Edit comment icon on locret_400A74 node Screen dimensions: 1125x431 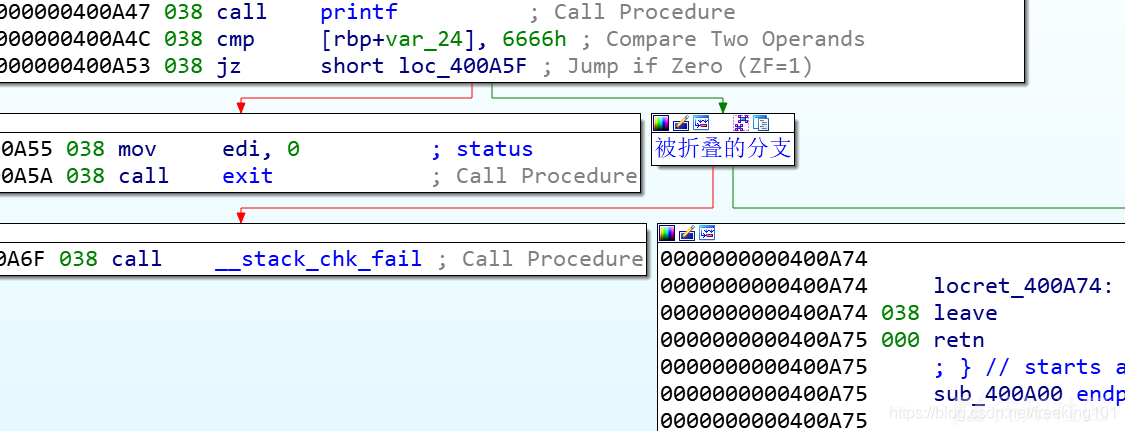point(687,233)
